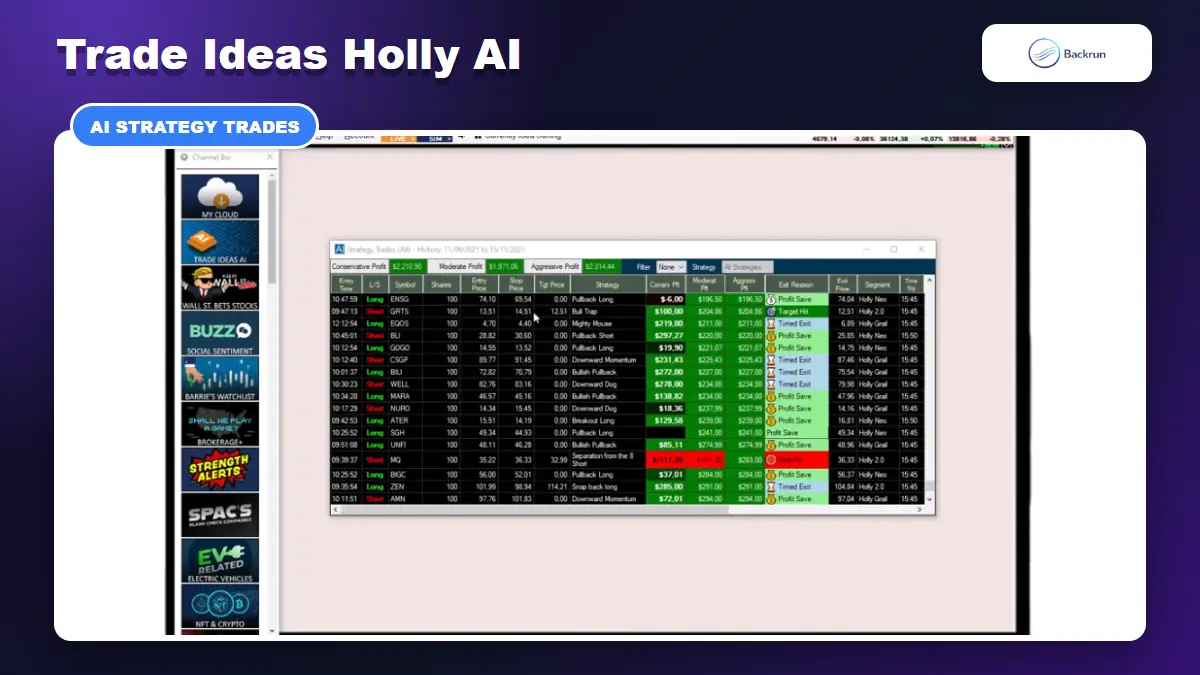This screenshot has height=675, width=1200.
Task: Sort by the Entry Price column header
Action: pos(479,284)
